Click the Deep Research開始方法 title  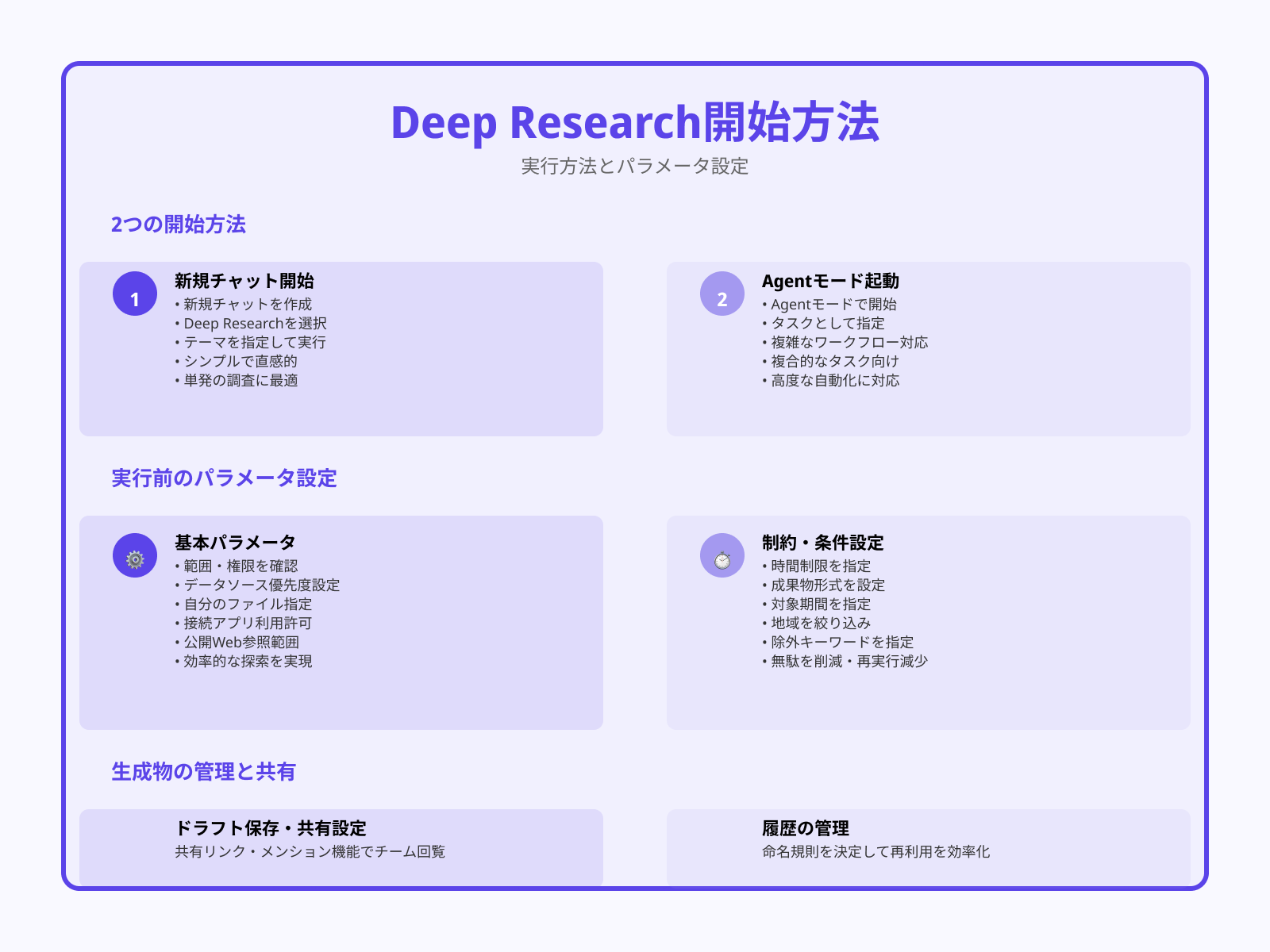(635, 124)
